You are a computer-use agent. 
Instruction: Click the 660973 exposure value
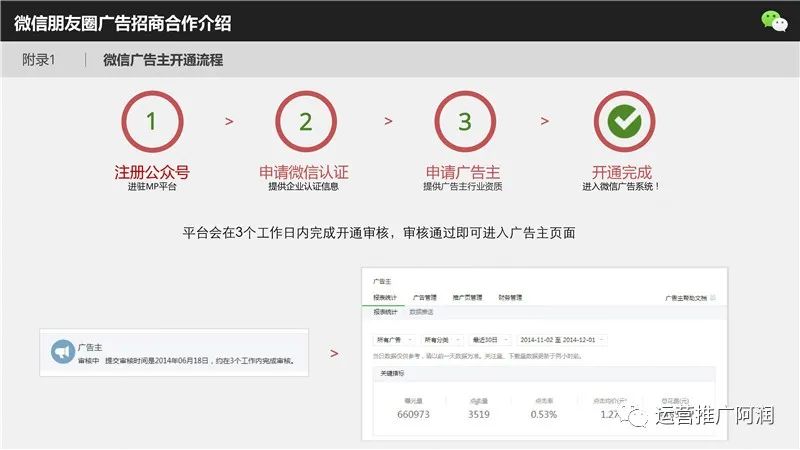pos(413,414)
